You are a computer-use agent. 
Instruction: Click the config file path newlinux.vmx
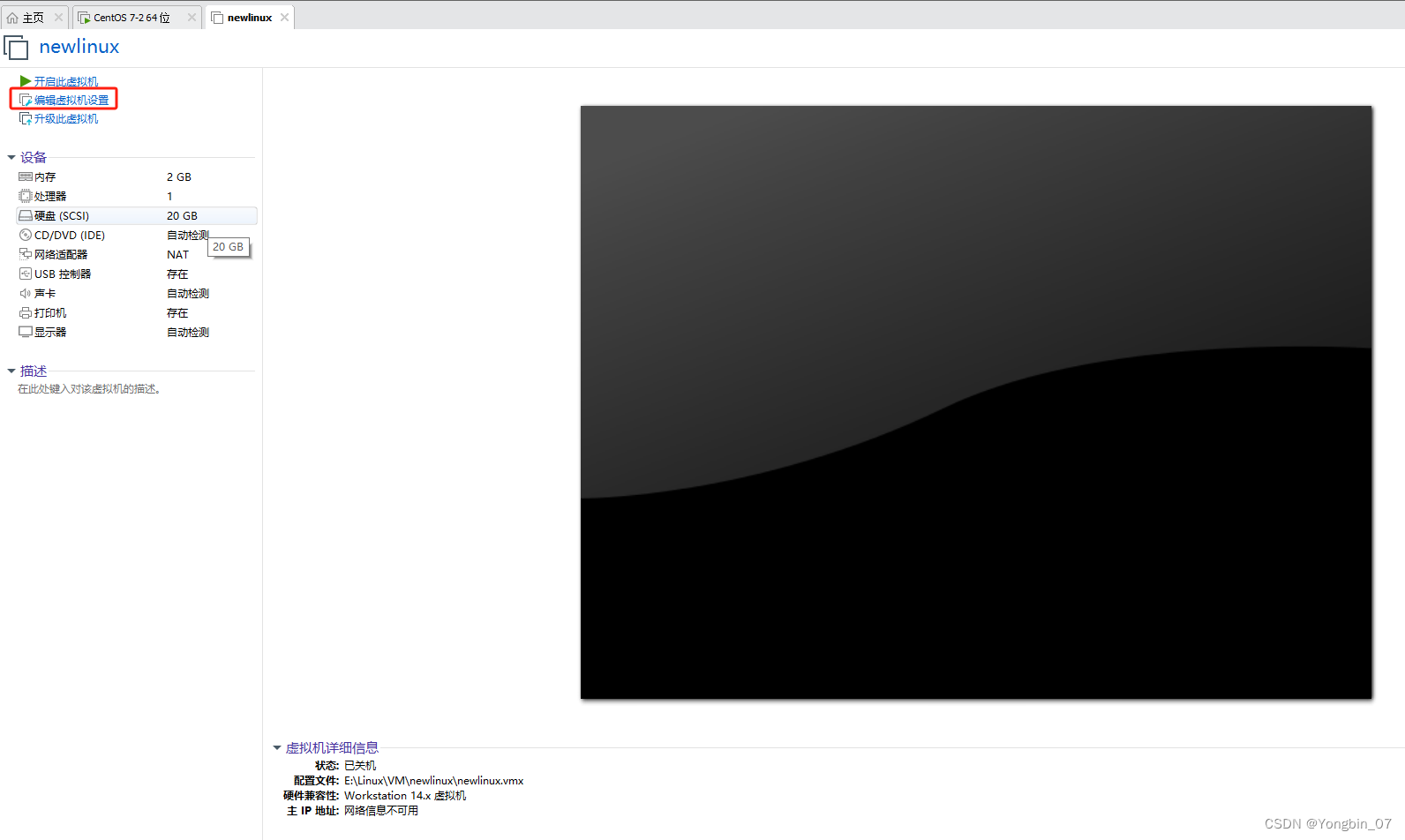(x=433, y=781)
